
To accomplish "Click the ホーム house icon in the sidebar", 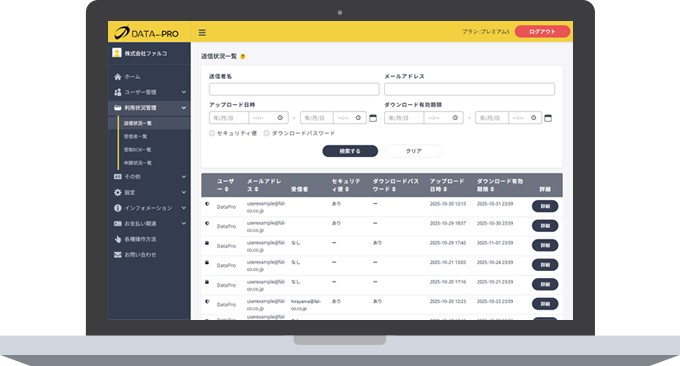I will tap(118, 77).
